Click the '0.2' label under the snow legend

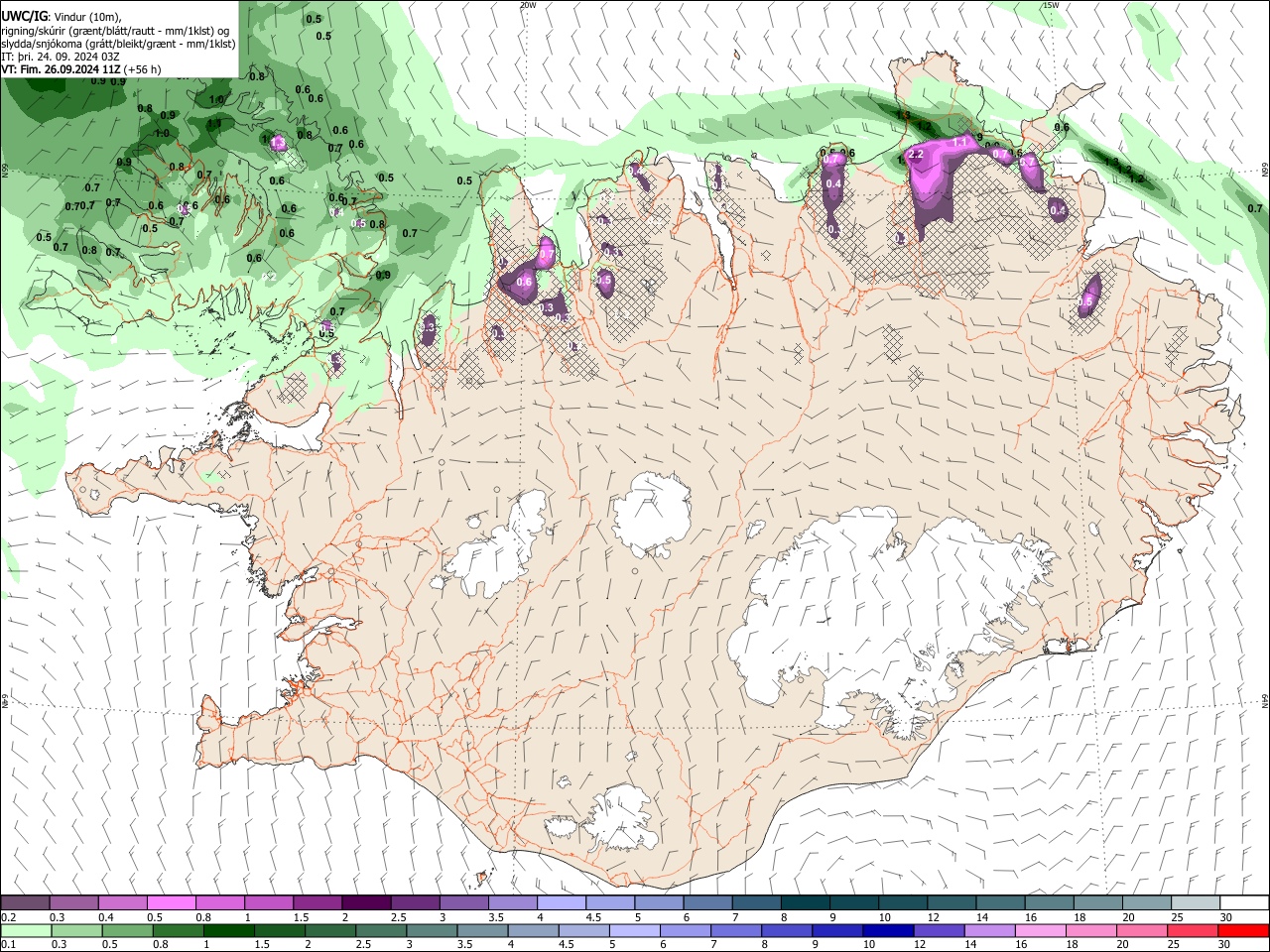click(x=8, y=917)
